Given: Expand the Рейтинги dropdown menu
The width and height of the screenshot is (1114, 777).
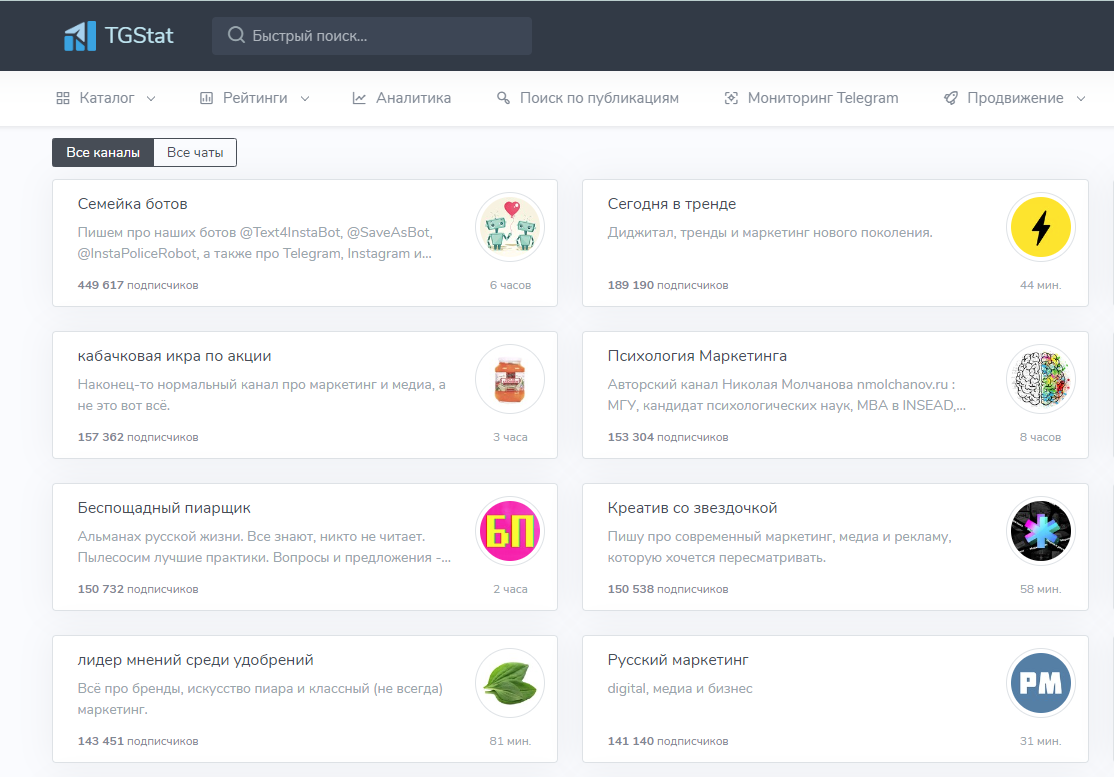Looking at the screenshot, I should coord(255,98).
